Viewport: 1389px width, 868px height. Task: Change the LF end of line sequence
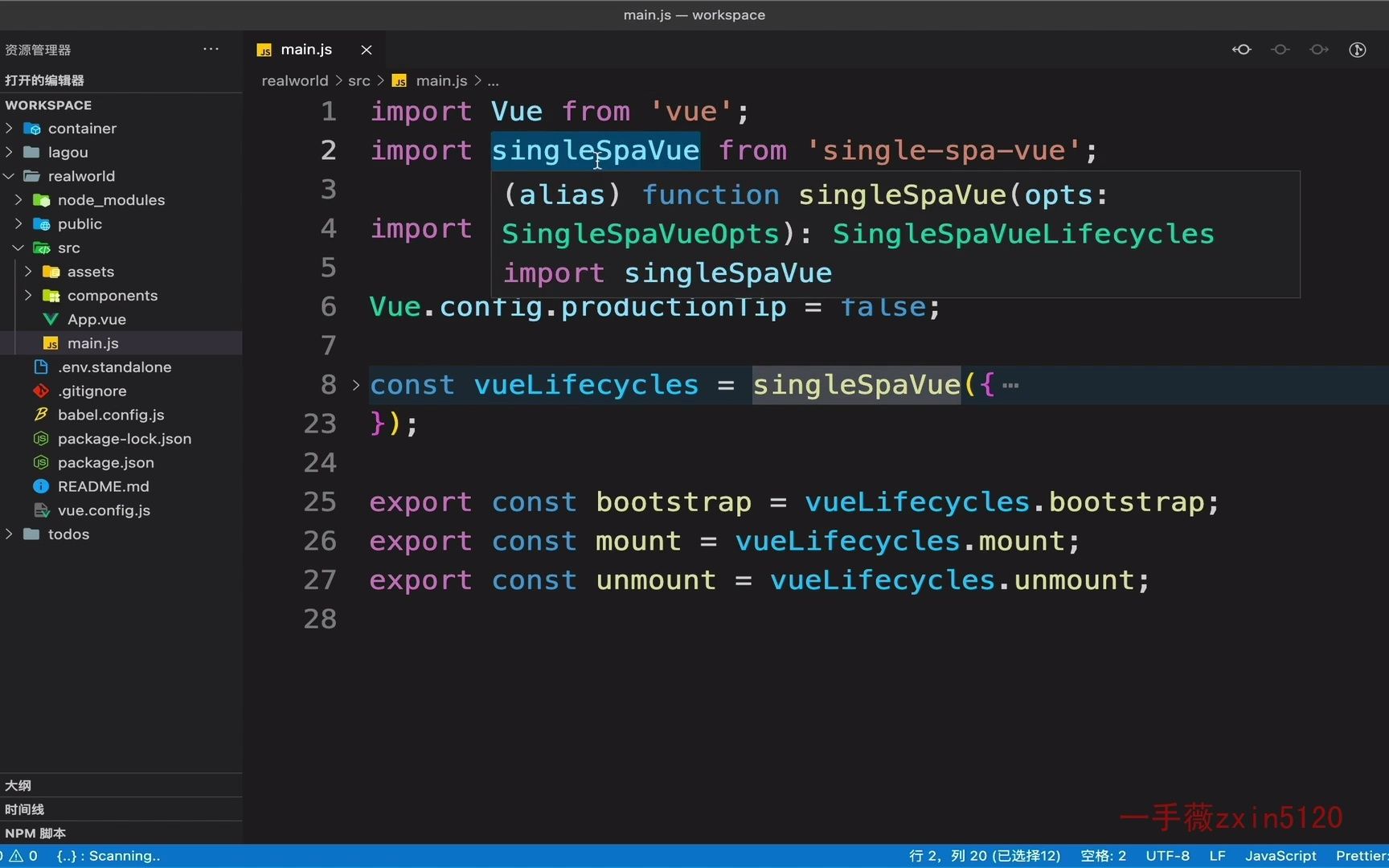point(1217,856)
